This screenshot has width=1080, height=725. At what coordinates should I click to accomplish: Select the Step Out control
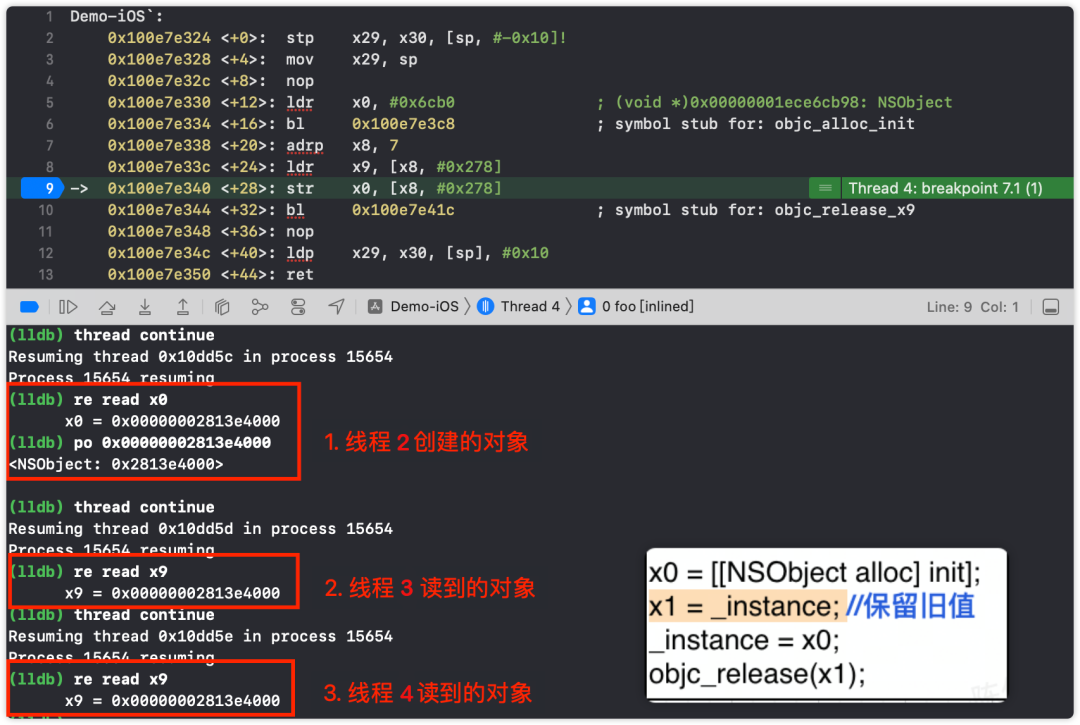coord(184,307)
